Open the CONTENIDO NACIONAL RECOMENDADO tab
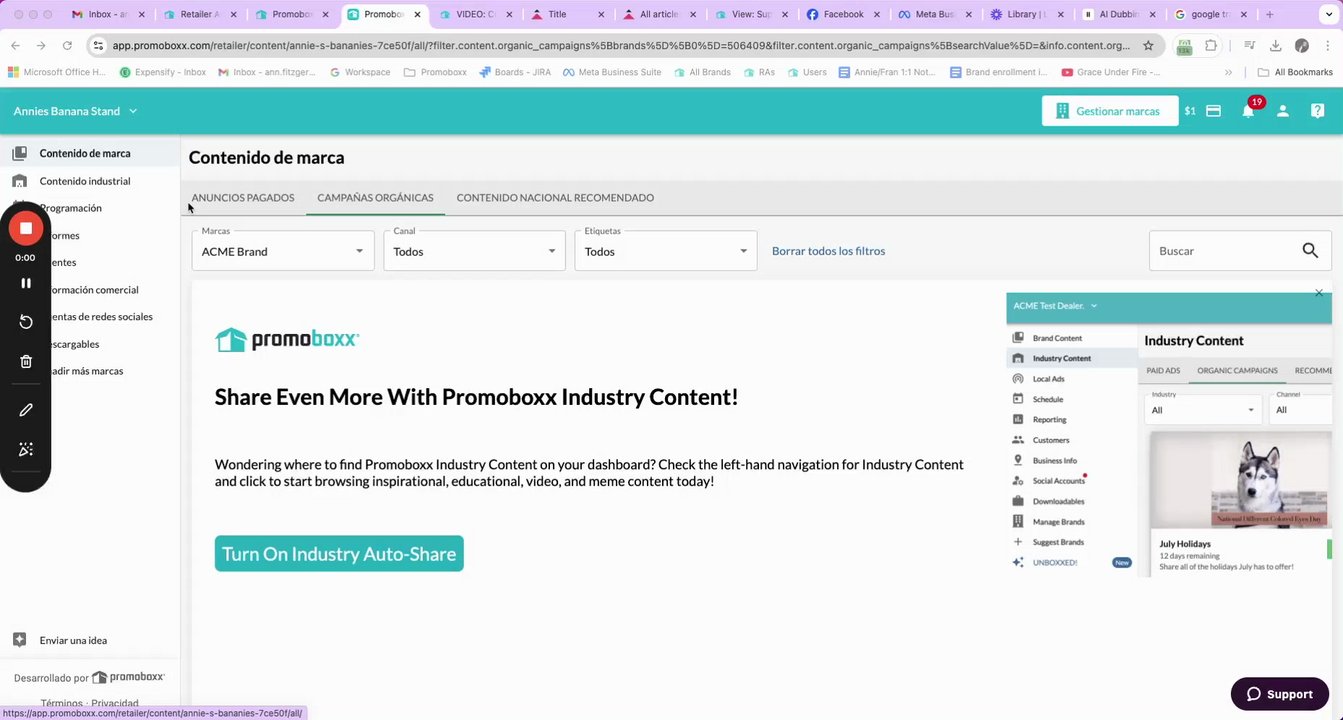Viewport: 1343px width, 720px height. coord(555,198)
